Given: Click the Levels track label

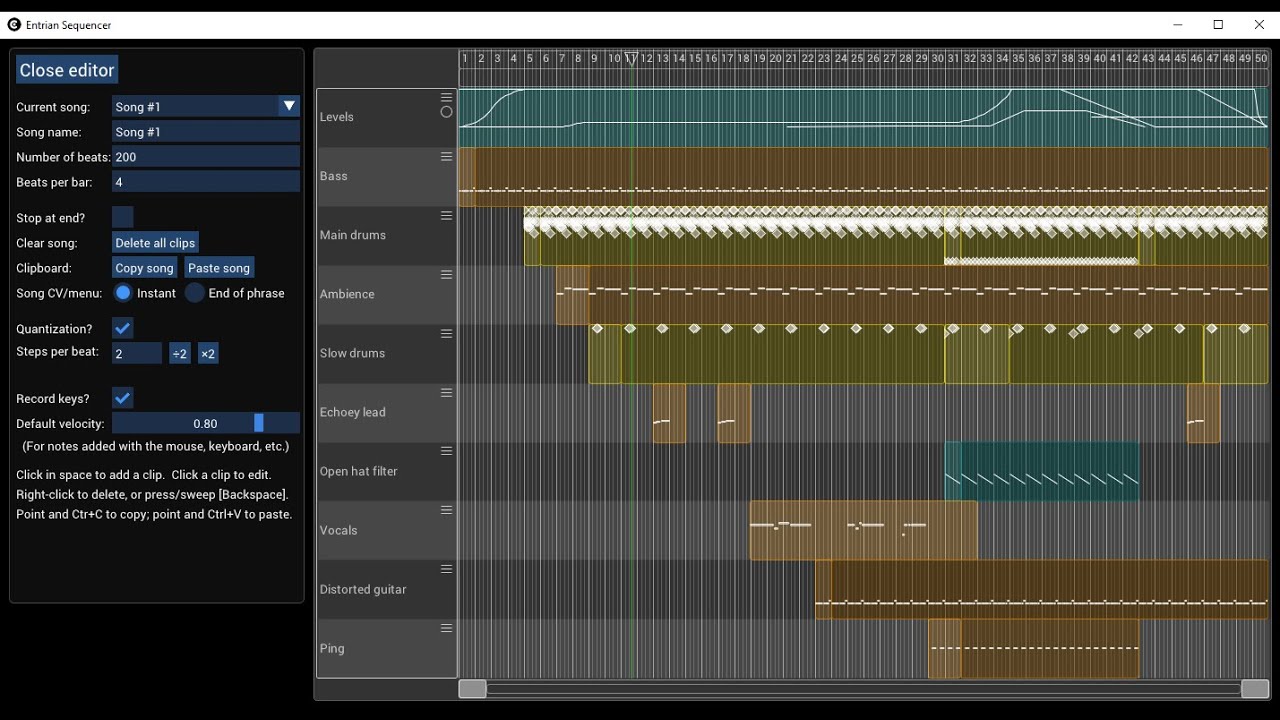Looking at the screenshot, I should click(337, 117).
